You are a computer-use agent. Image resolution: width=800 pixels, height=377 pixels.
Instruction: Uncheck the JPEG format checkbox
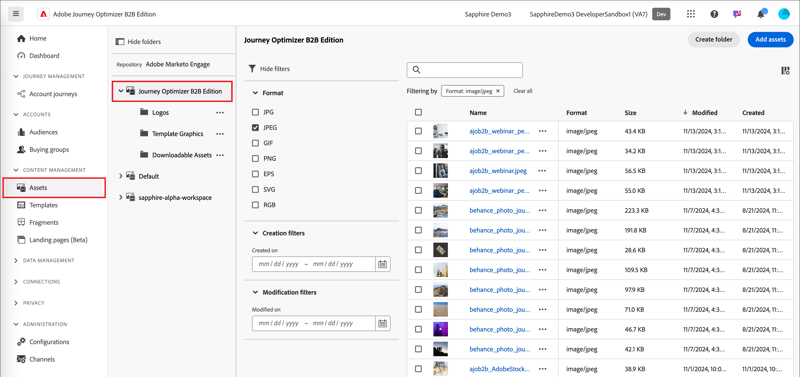tap(256, 128)
